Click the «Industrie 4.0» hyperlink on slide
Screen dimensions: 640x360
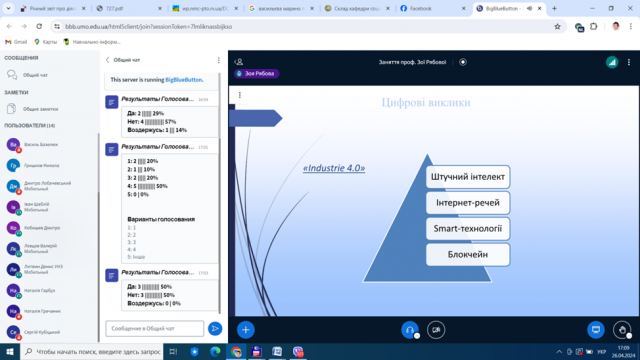334,168
